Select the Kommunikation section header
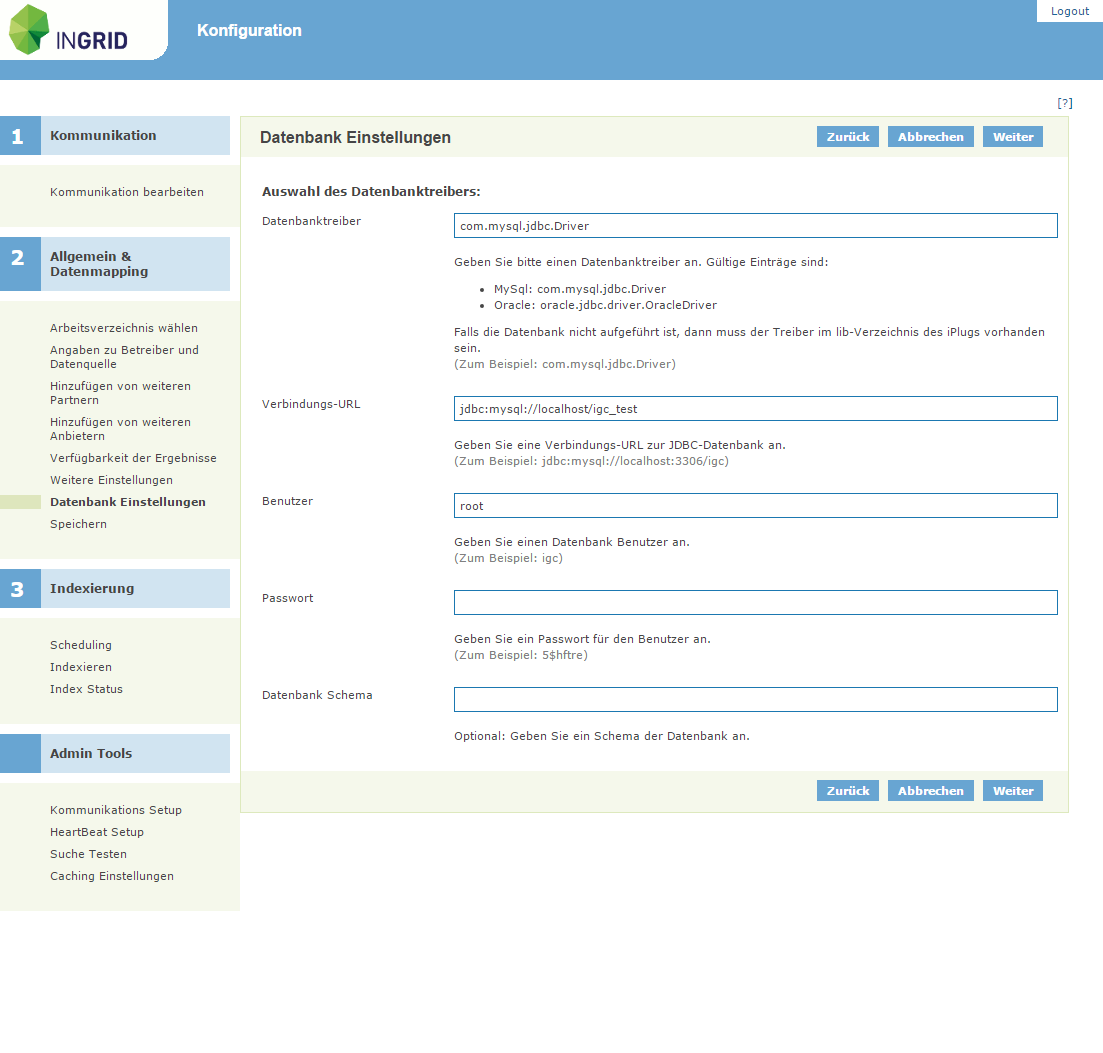1103x1053 pixels. tap(101, 135)
